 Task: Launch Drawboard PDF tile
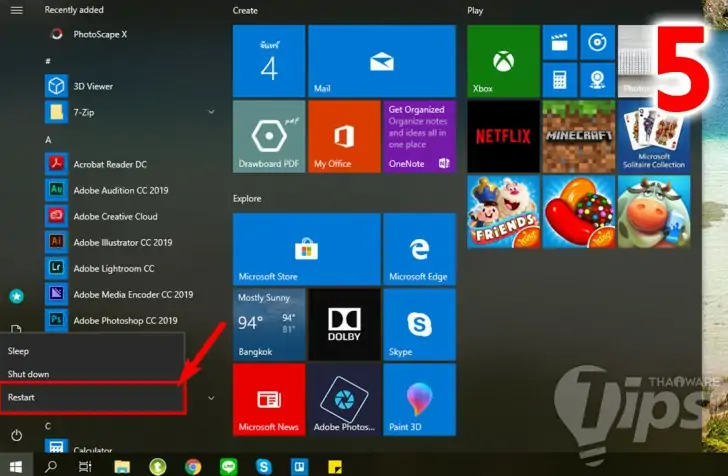(269, 137)
